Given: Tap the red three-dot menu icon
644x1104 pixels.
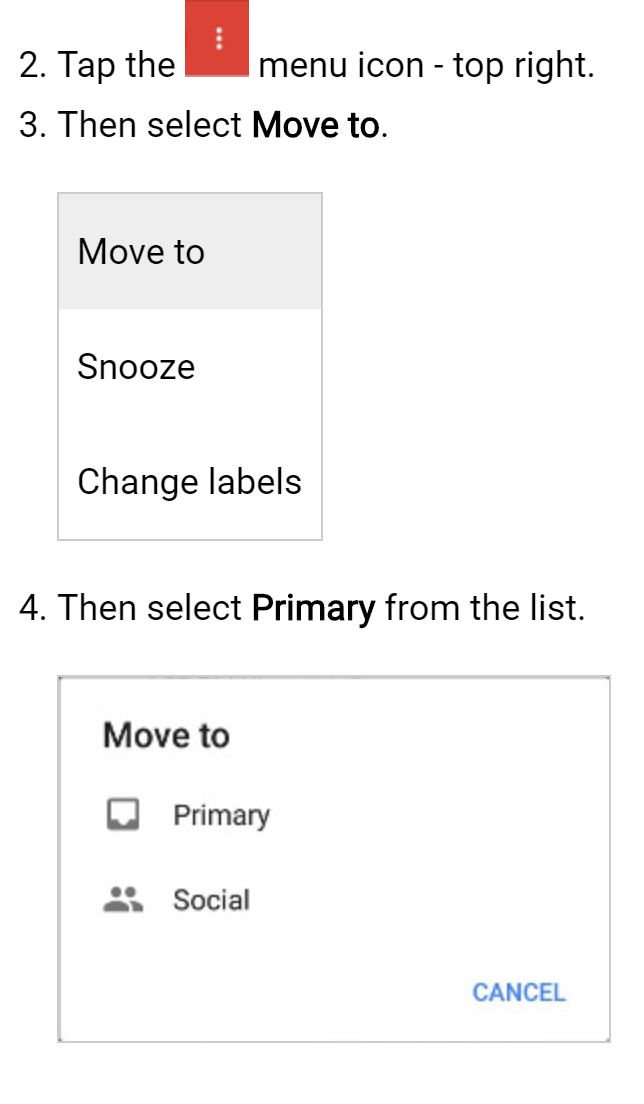Looking at the screenshot, I should tap(217, 38).
